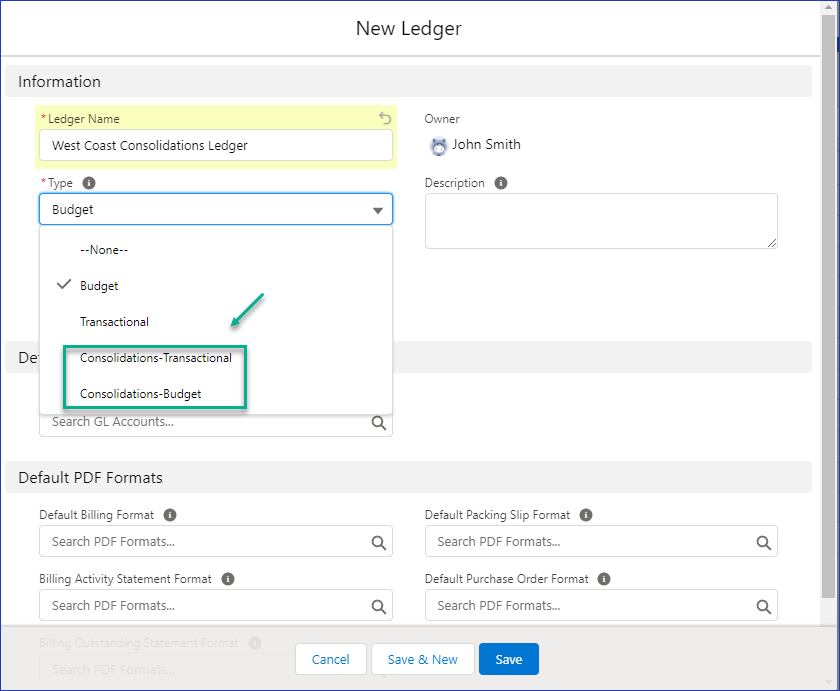Click the Information section header
The height and width of the screenshot is (691, 840).
click(408, 81)
